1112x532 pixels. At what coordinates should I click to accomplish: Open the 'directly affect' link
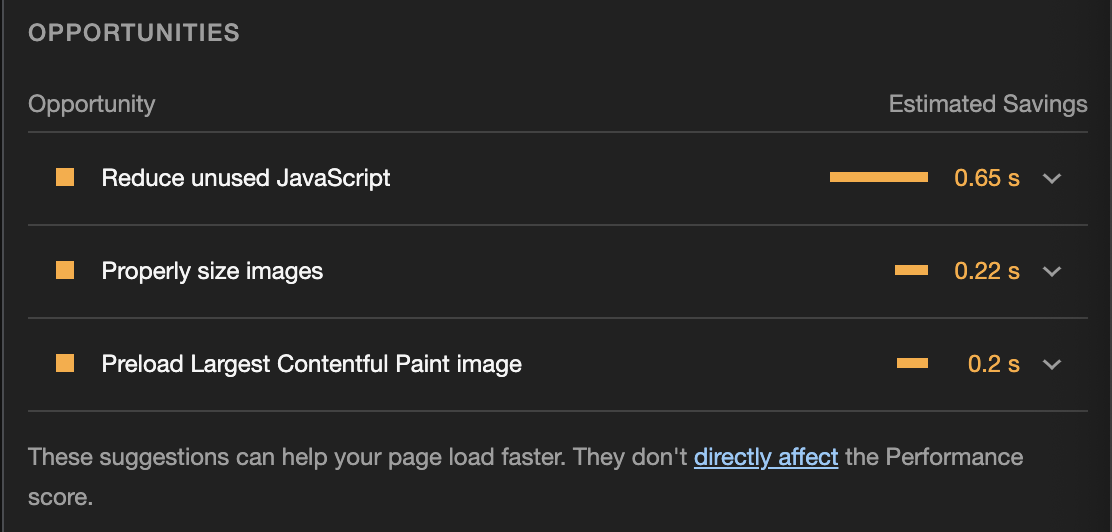click(x=765, y=458)
